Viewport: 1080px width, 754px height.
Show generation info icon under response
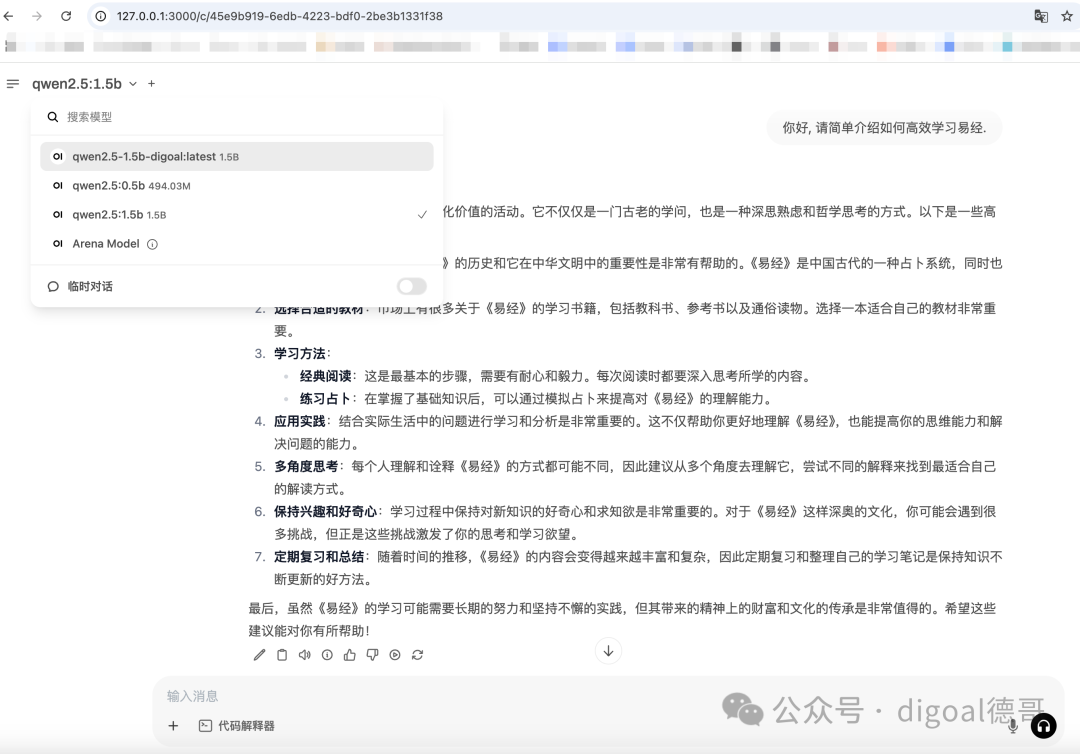327,655
